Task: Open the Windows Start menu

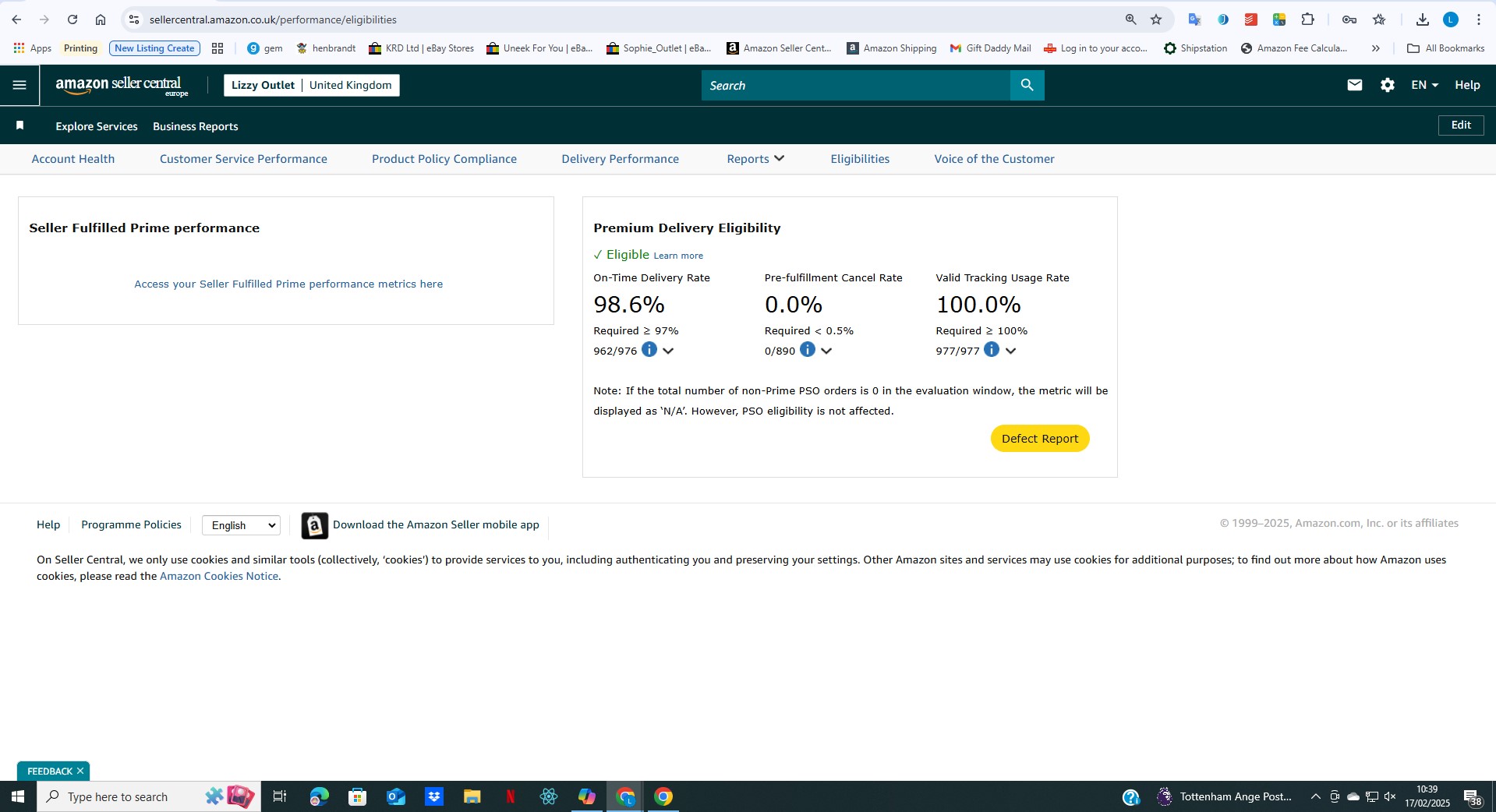Action: tap(18, 796)
